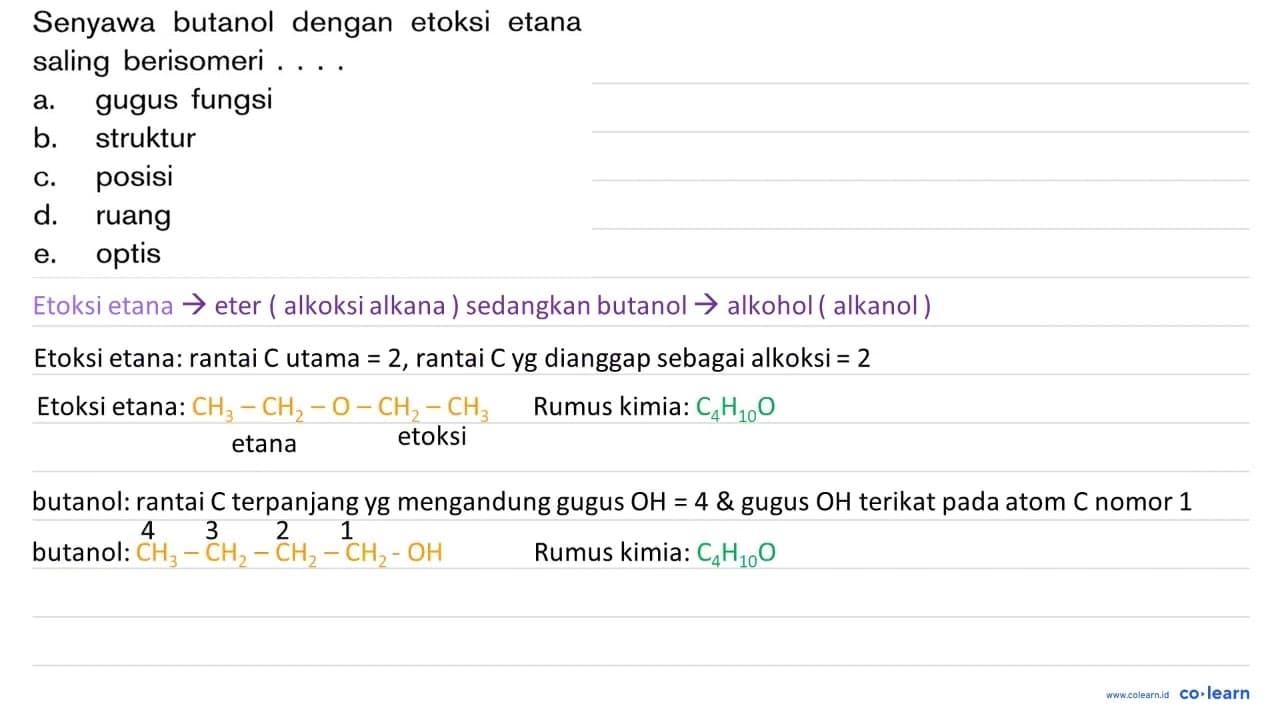Select answer option d. ruang

pos(102,216)
